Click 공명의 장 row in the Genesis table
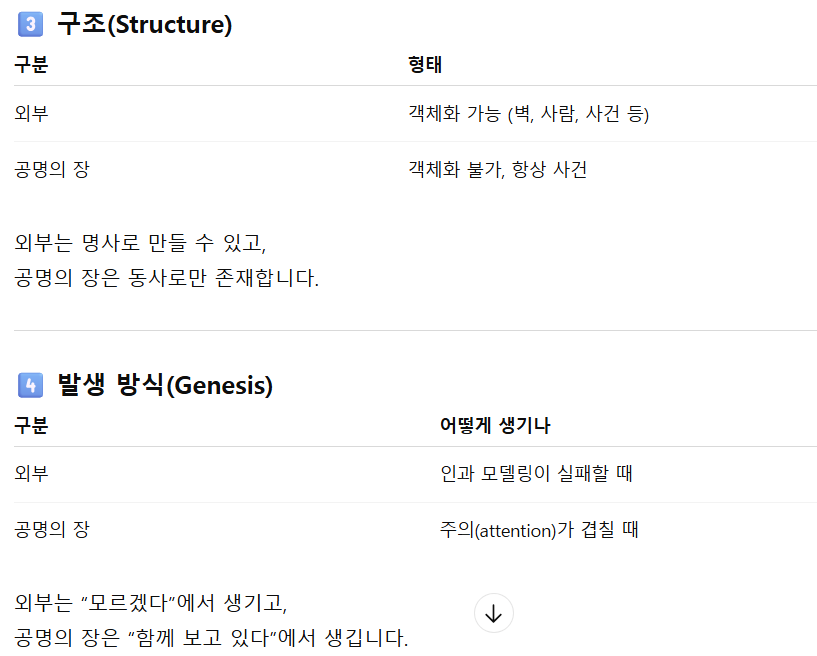The width and height of the screenshot is (817, 656). click(x=415, y=530)
